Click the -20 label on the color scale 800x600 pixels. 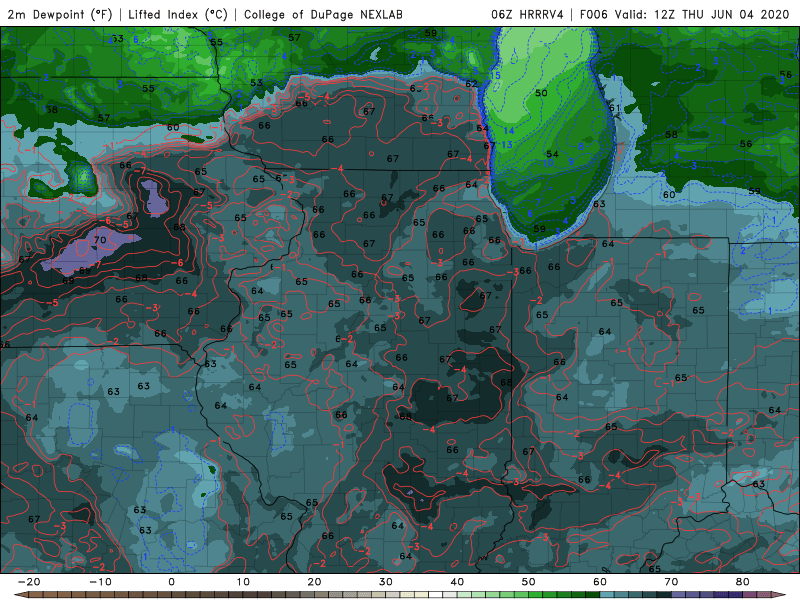[x=29, y=582]
